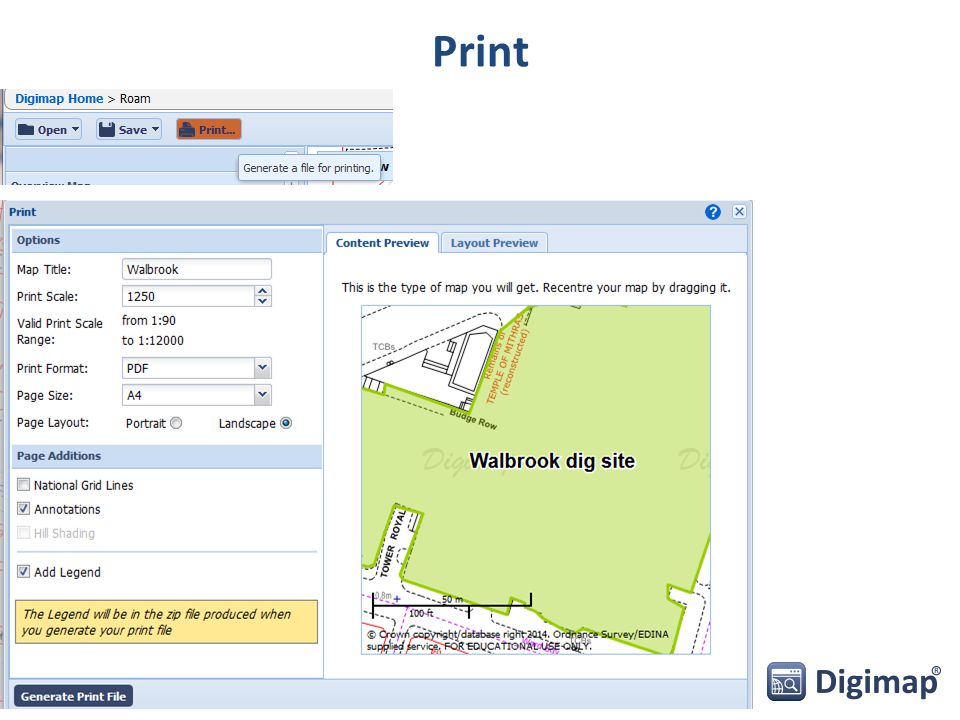This screenshot has height=720, width=960.
Task: Click into the Map Title field
Action: 197,269
